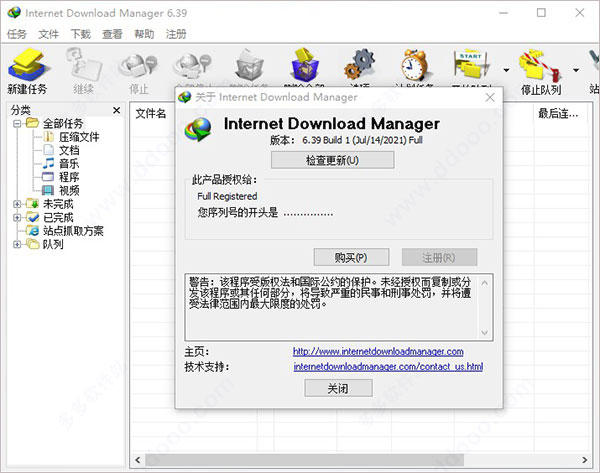Image resolution: width=600 pixels, height=473 pixels.
Task: Click the warning text box scroll-up arrow
Action: coord(484,283)
